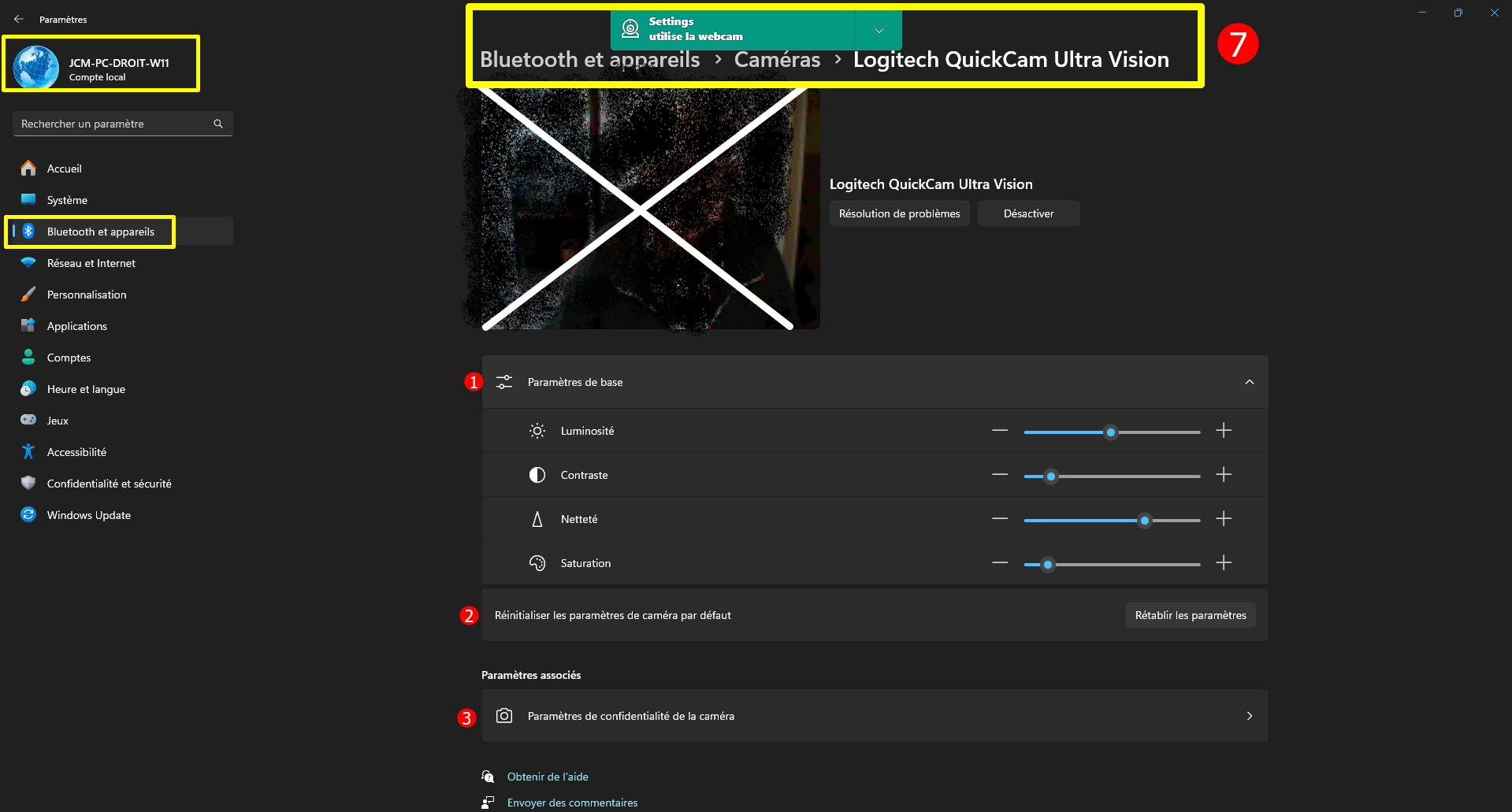This screenshot has width=1512, height=812.
Task: Expand the webcam notification dropdown chevron
Action: click(879, 31)
